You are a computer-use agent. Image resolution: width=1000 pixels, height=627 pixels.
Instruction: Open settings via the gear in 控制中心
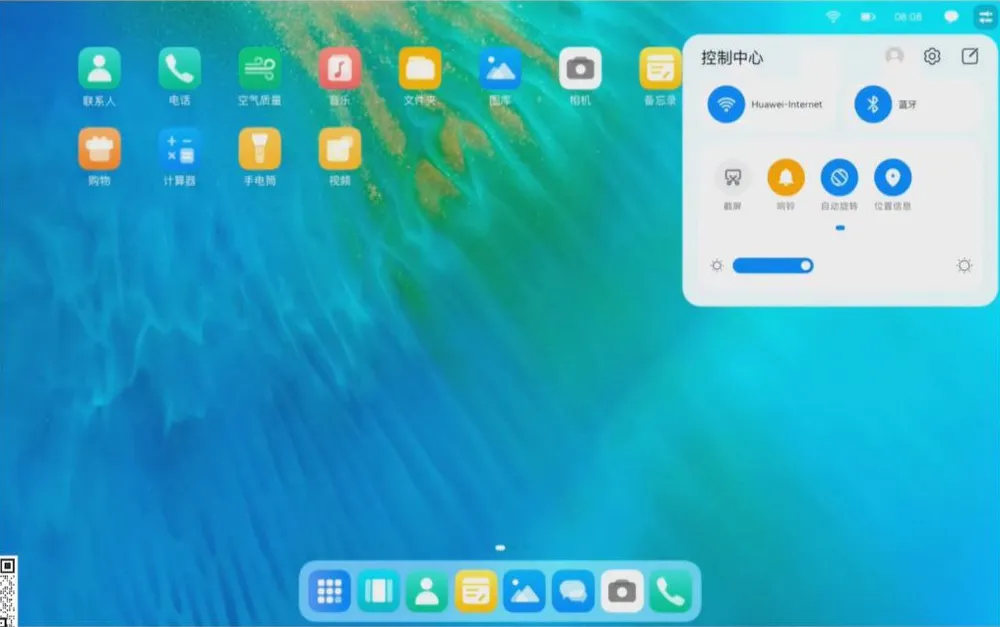point(932,56)
